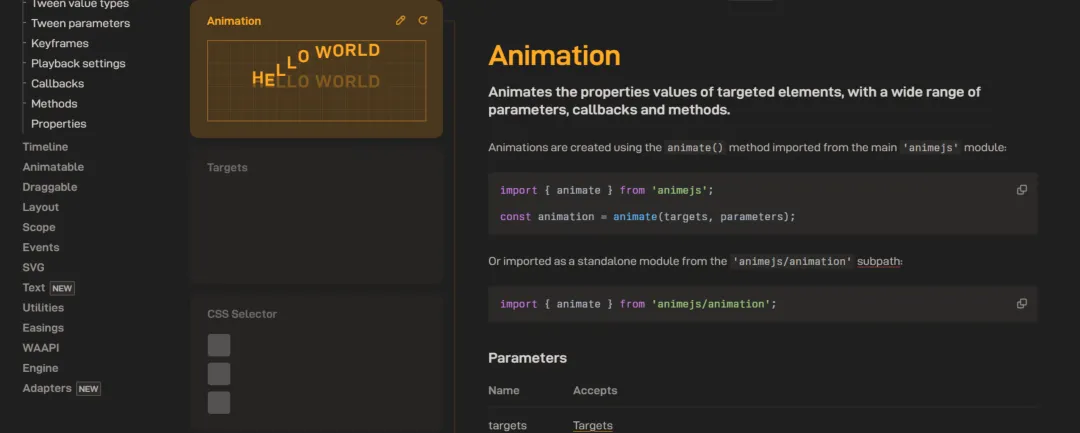
Task: Open SVG documentation
Action: coord(33,267)
